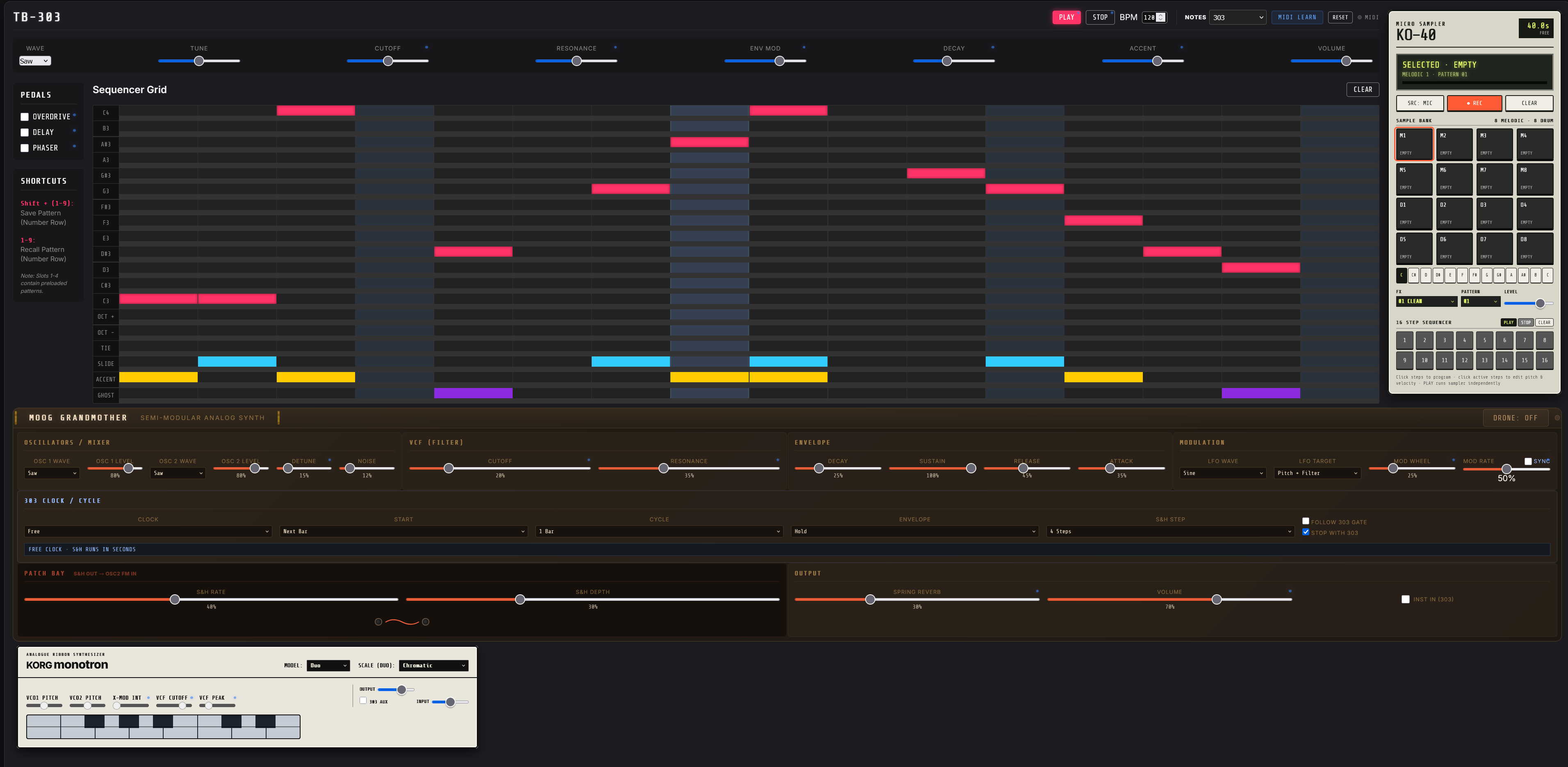
Task: Click the blue dot beside ENV MOD
Action: (x=804, y=47)
